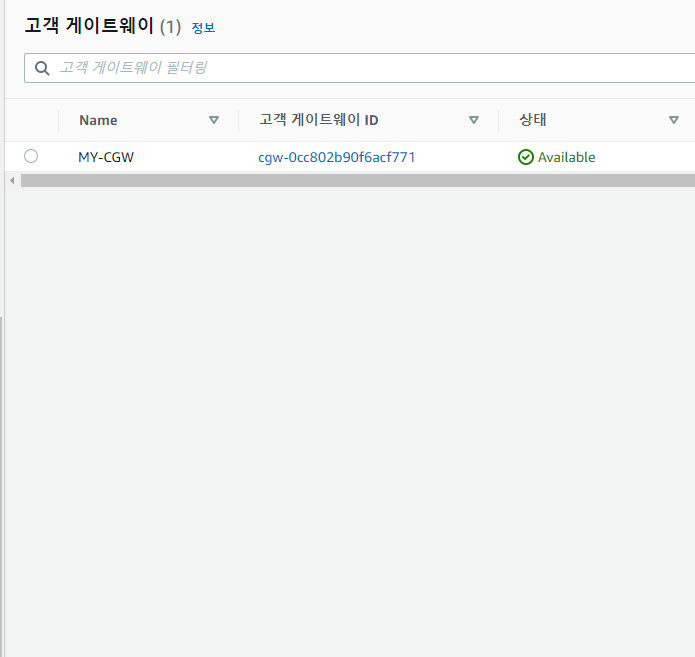Click the Available status checkmark icon

click(526, 157)
